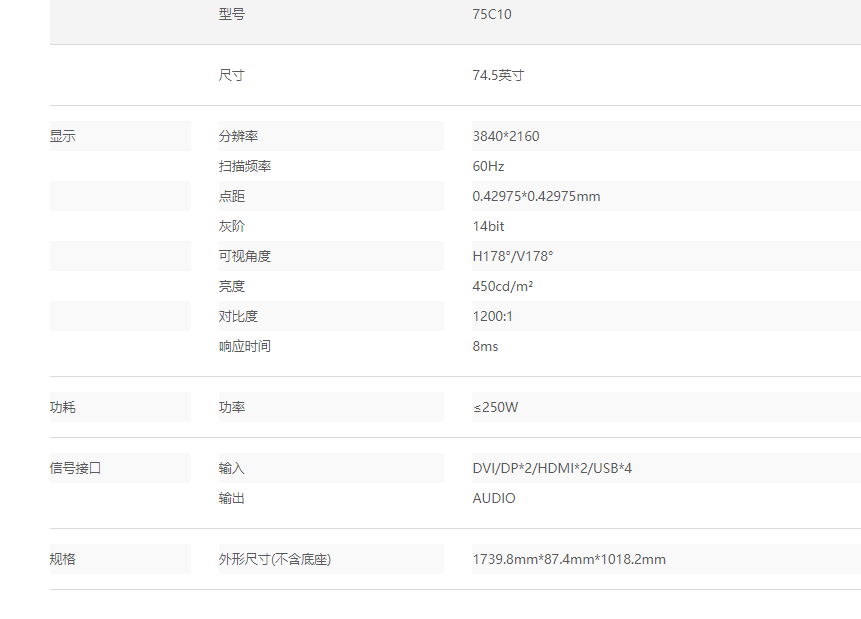Click the 输出 label

(231, 498)
